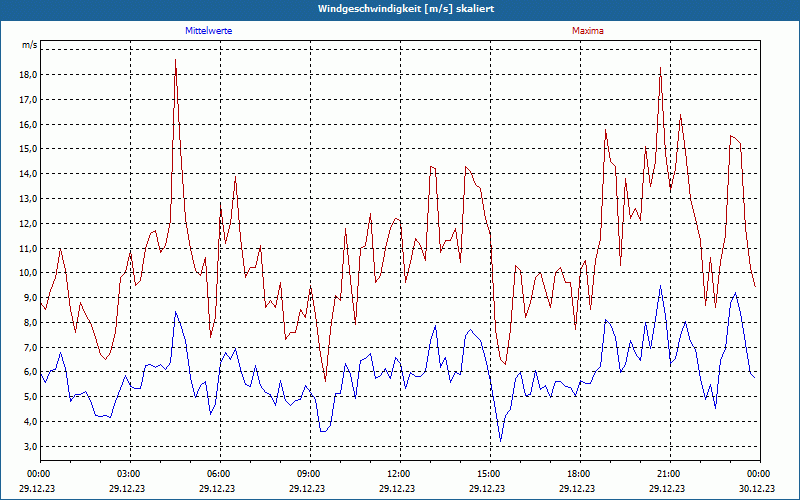Click the 10,0 y-axis value

pyautogui.click(x=29, y=273)
